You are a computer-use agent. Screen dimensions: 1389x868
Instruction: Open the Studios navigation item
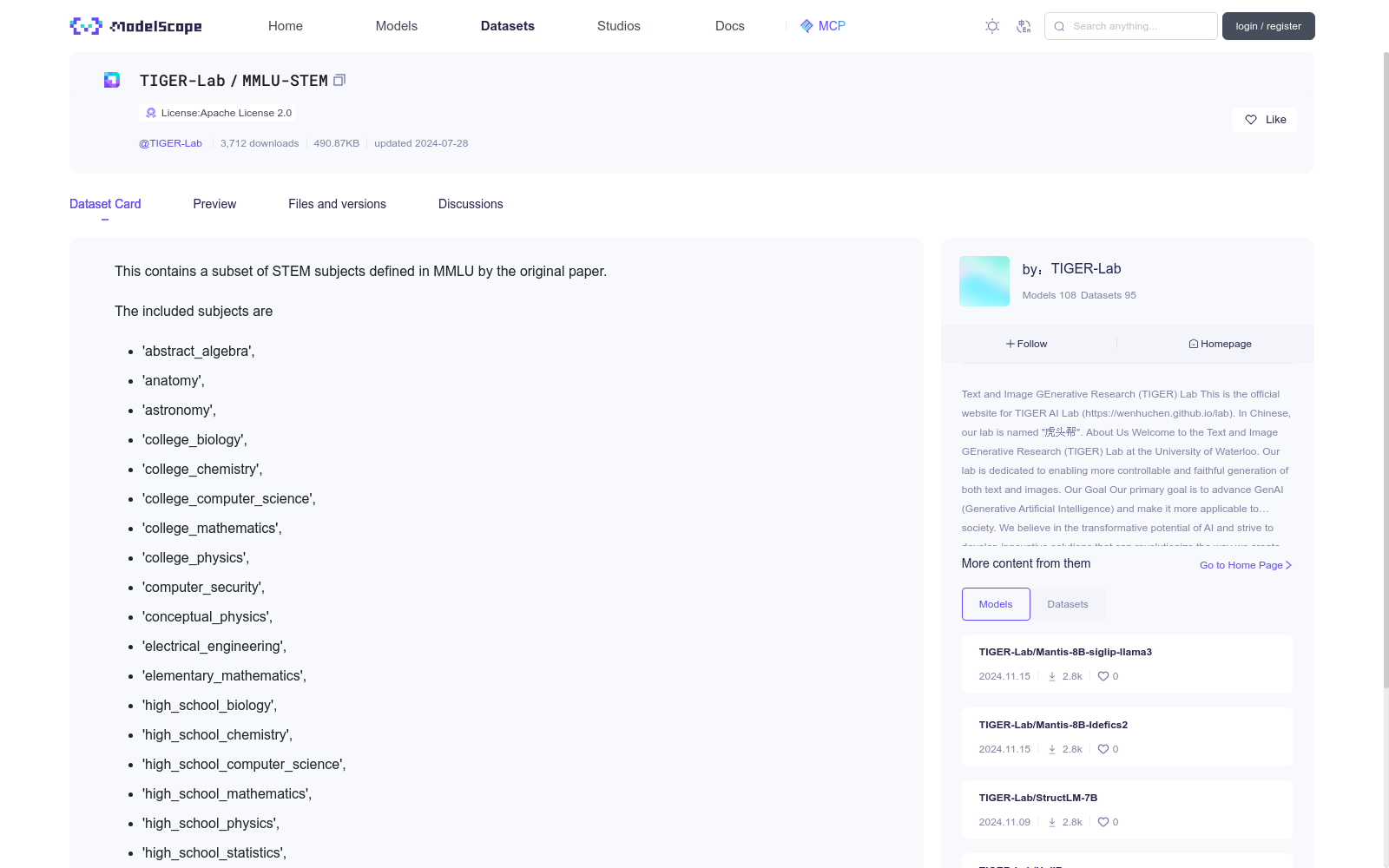point(619,26)
